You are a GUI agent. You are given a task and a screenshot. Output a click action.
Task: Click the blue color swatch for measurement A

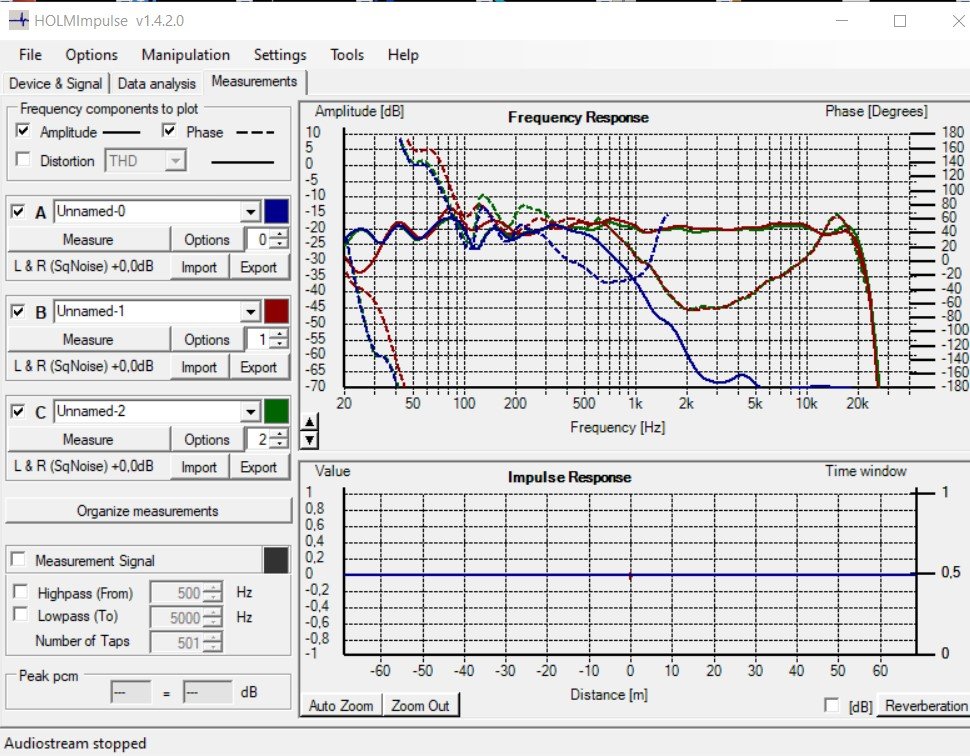277,211
